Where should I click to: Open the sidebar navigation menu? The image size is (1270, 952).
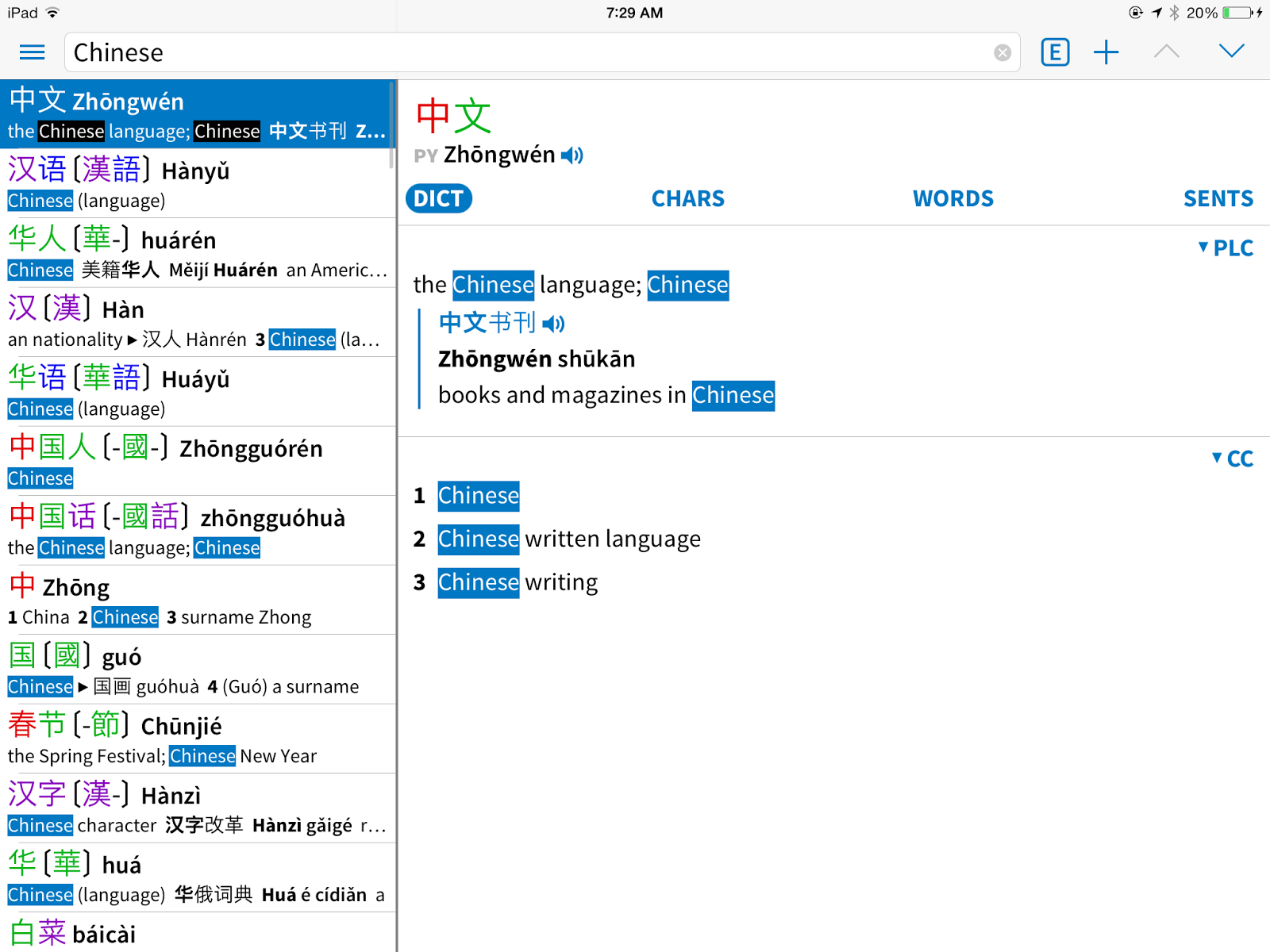click(32, 52)
